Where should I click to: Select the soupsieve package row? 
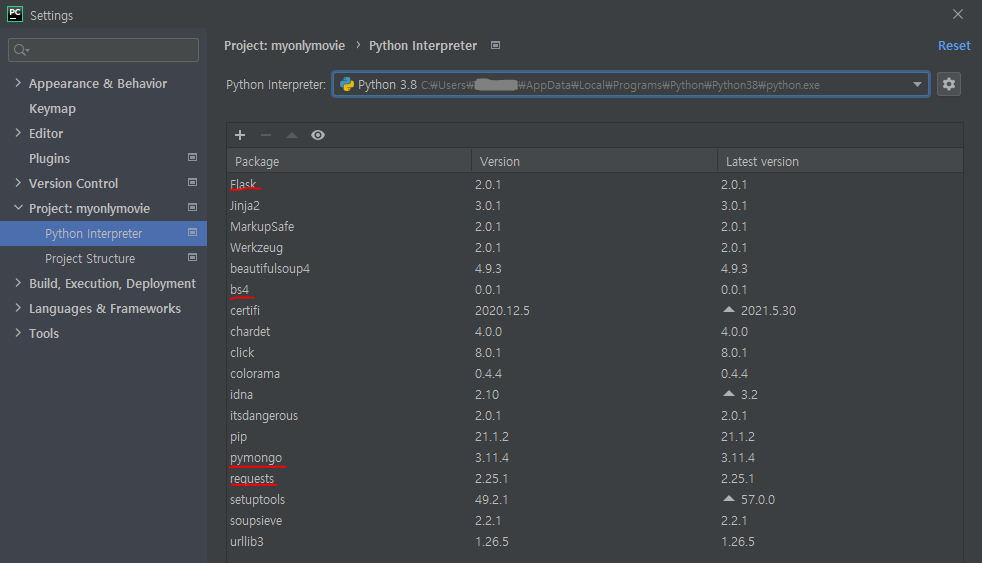[x=595, y=520]
